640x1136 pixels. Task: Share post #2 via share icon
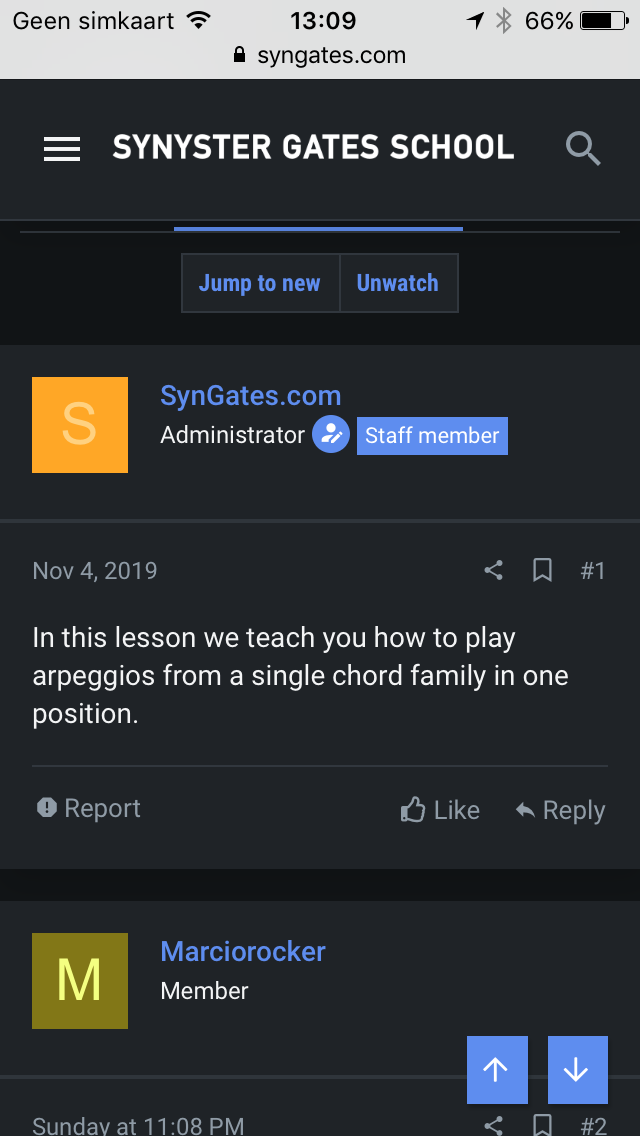(493, 1125)
